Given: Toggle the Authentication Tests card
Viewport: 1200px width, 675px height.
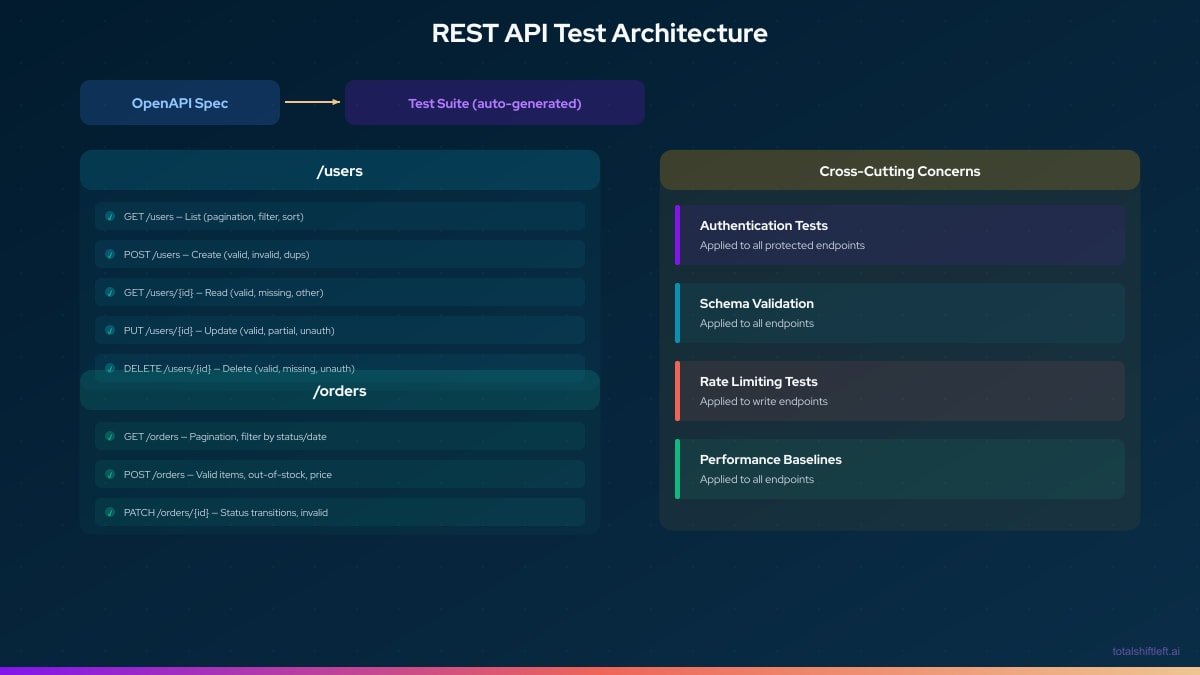Looking at the screenshot, I should [x=900, y=234].
